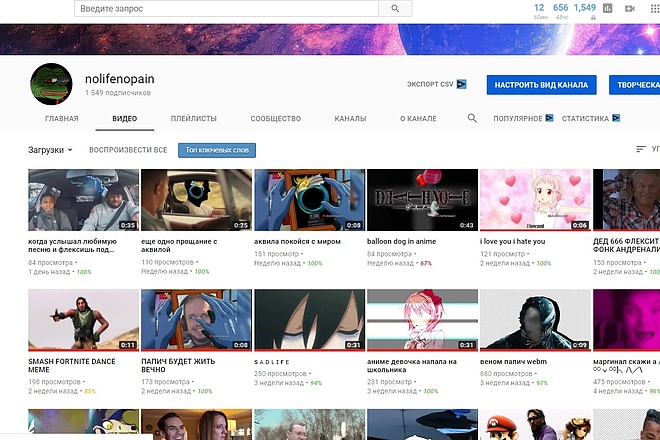Screen dimensions: 660x440
Task: Click the Статистика link
Action: coord(585,119)
